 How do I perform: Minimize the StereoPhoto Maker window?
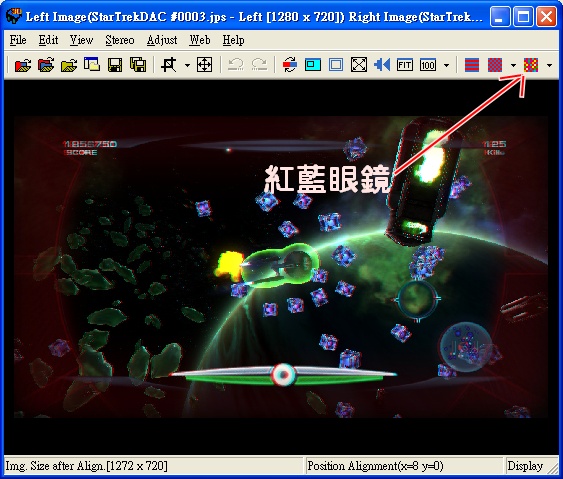click(500, 17)
